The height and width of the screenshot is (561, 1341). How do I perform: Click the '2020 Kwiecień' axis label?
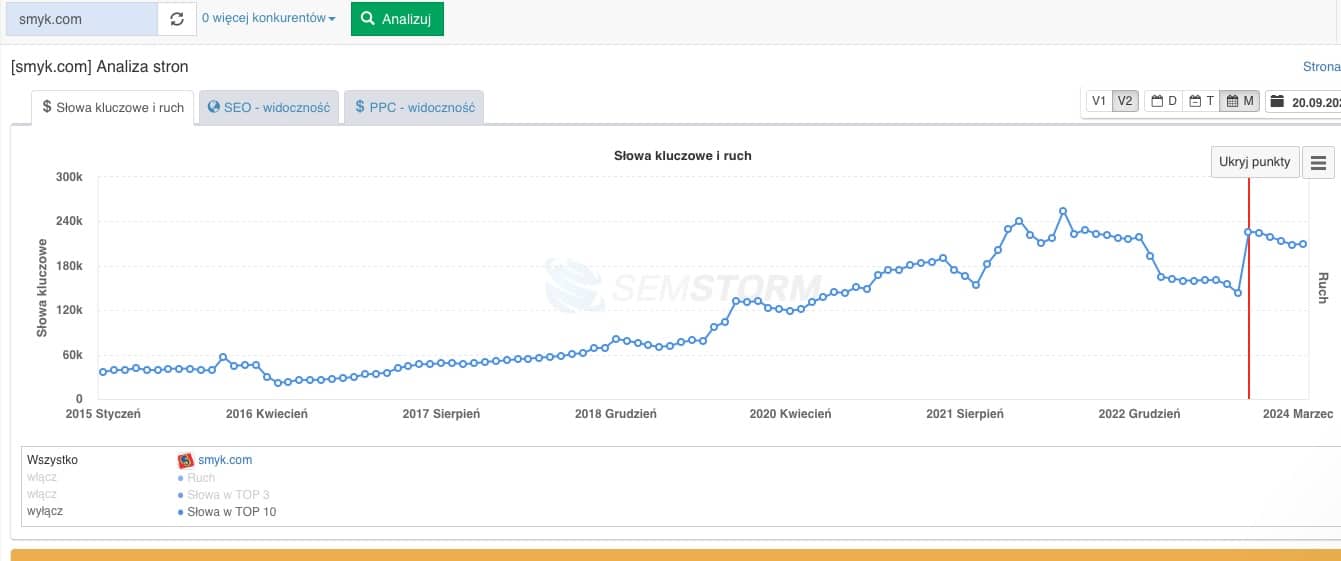click(790, 413)
